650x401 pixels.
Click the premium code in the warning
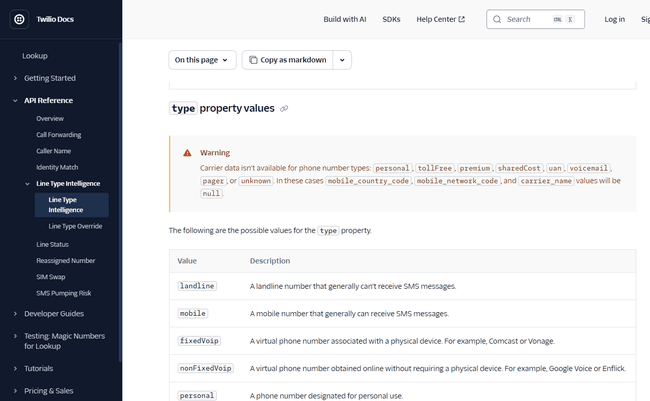(x=475, y=168)
